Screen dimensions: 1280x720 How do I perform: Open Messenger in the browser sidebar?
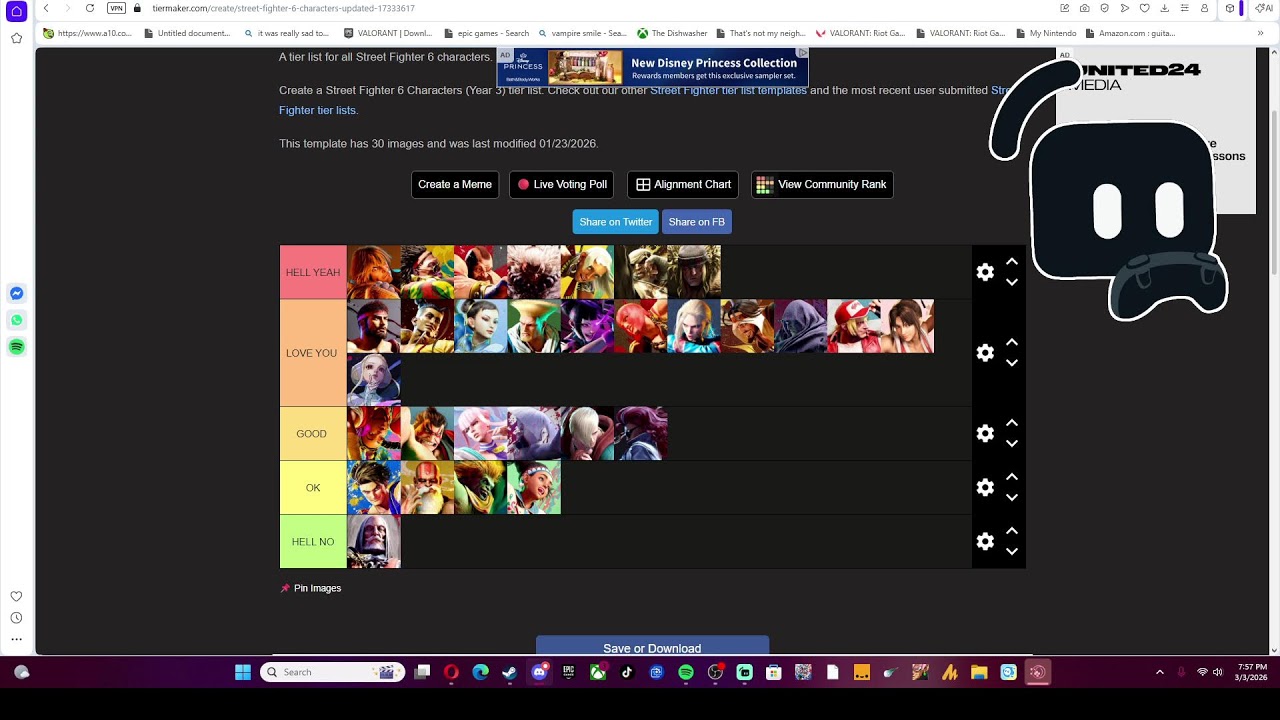point(16,293)
